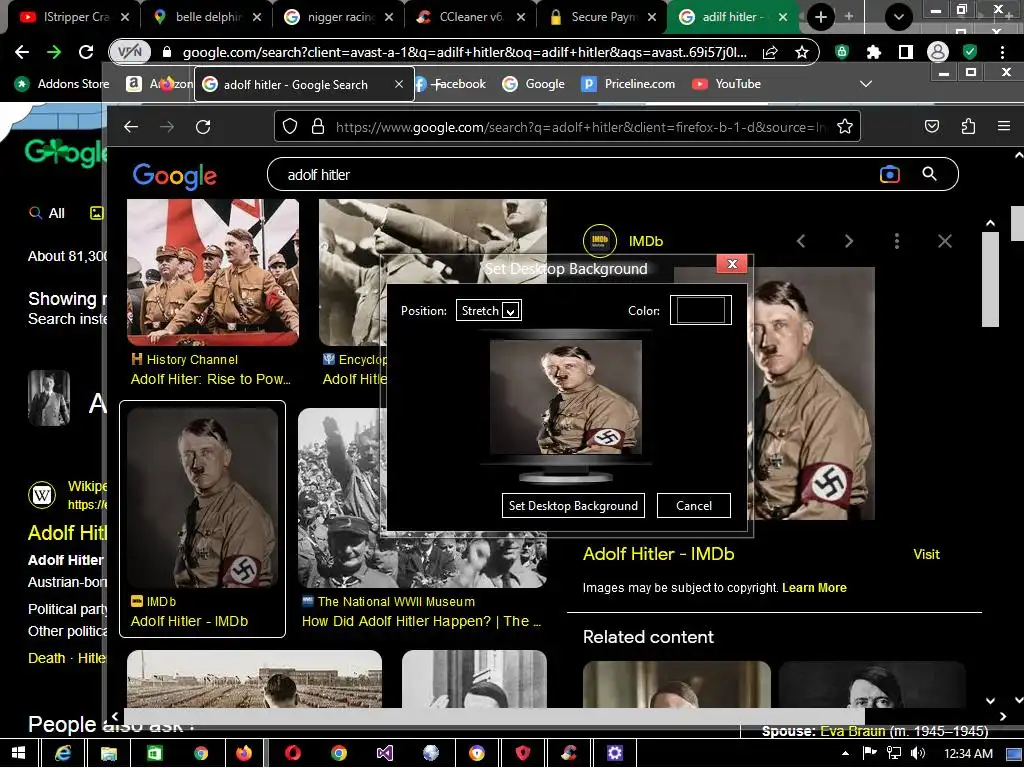This screenshot has height=768, width=1024.
Task: Show next image in preview panel
Action: (x=849, y=241)
